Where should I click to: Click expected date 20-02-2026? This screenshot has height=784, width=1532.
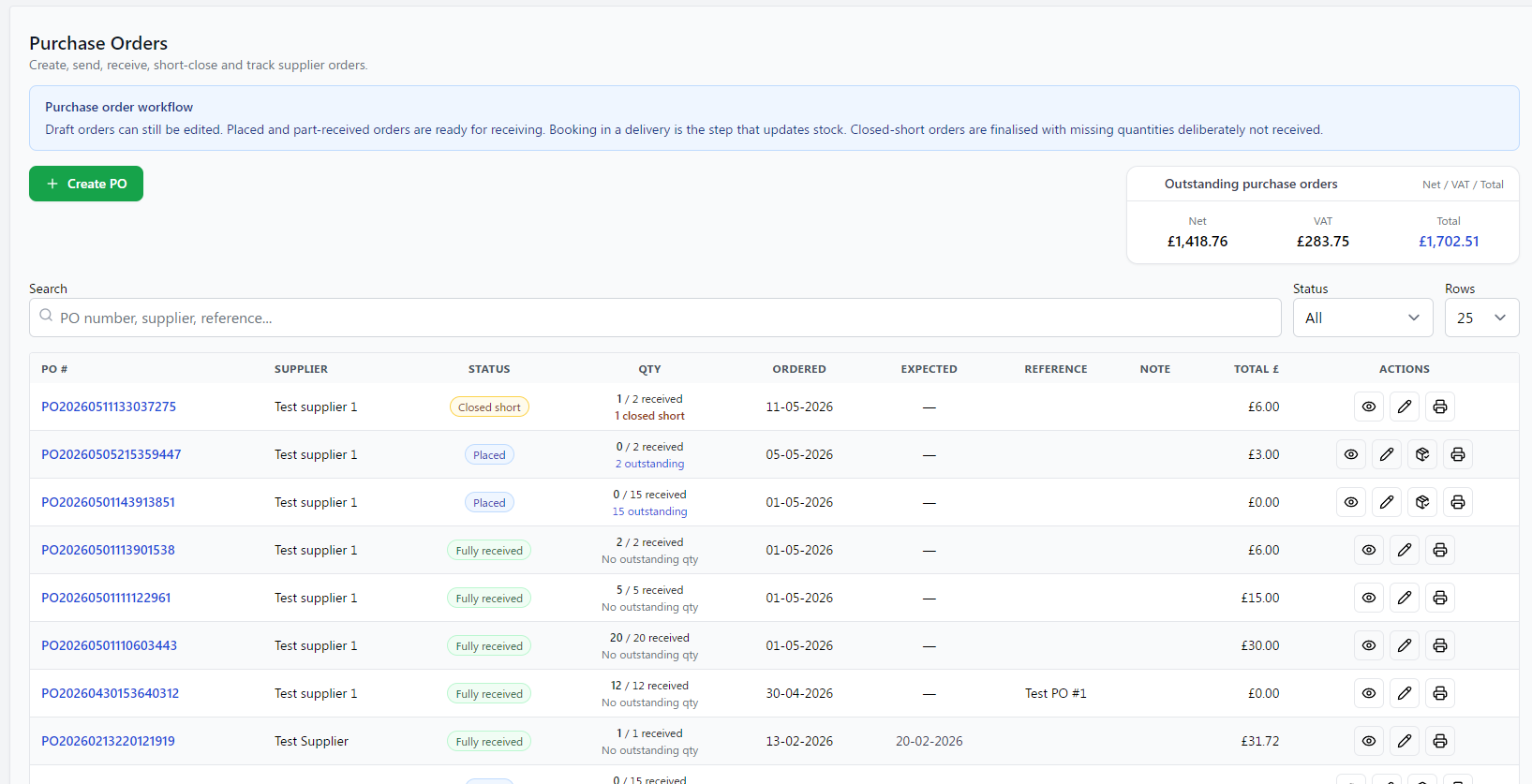click(x=930, y=741)
